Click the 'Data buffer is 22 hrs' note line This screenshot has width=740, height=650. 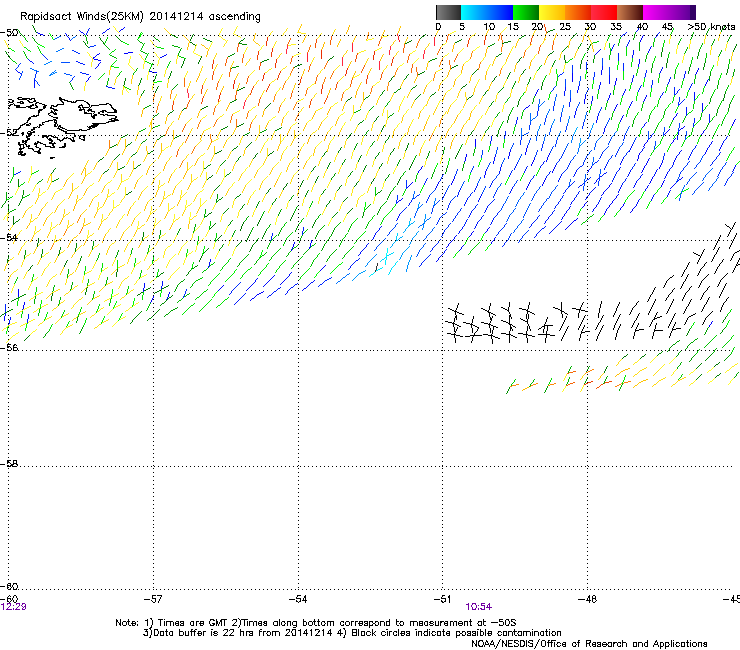352,633
